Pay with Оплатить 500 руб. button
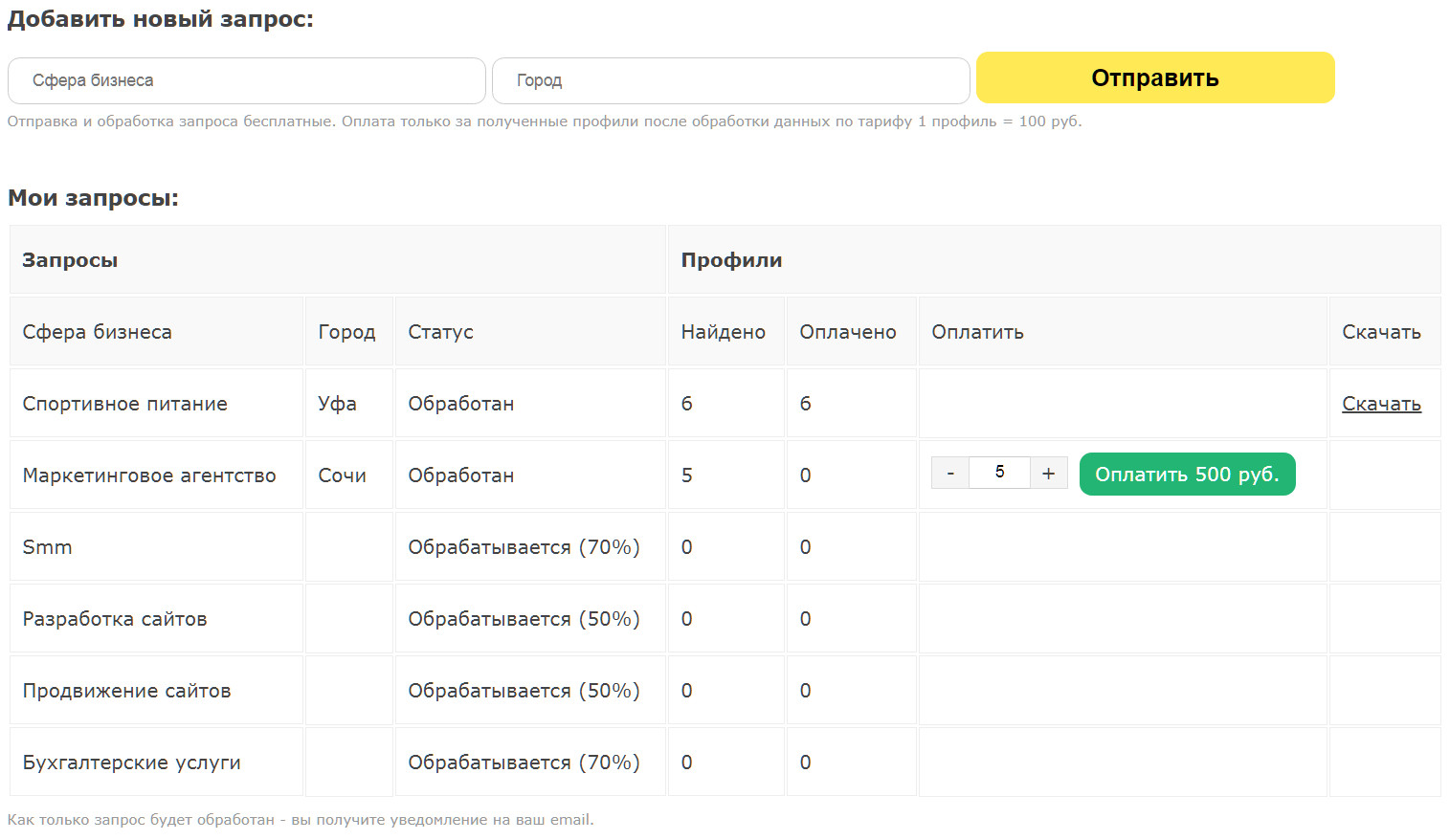 coord(1187,475)
